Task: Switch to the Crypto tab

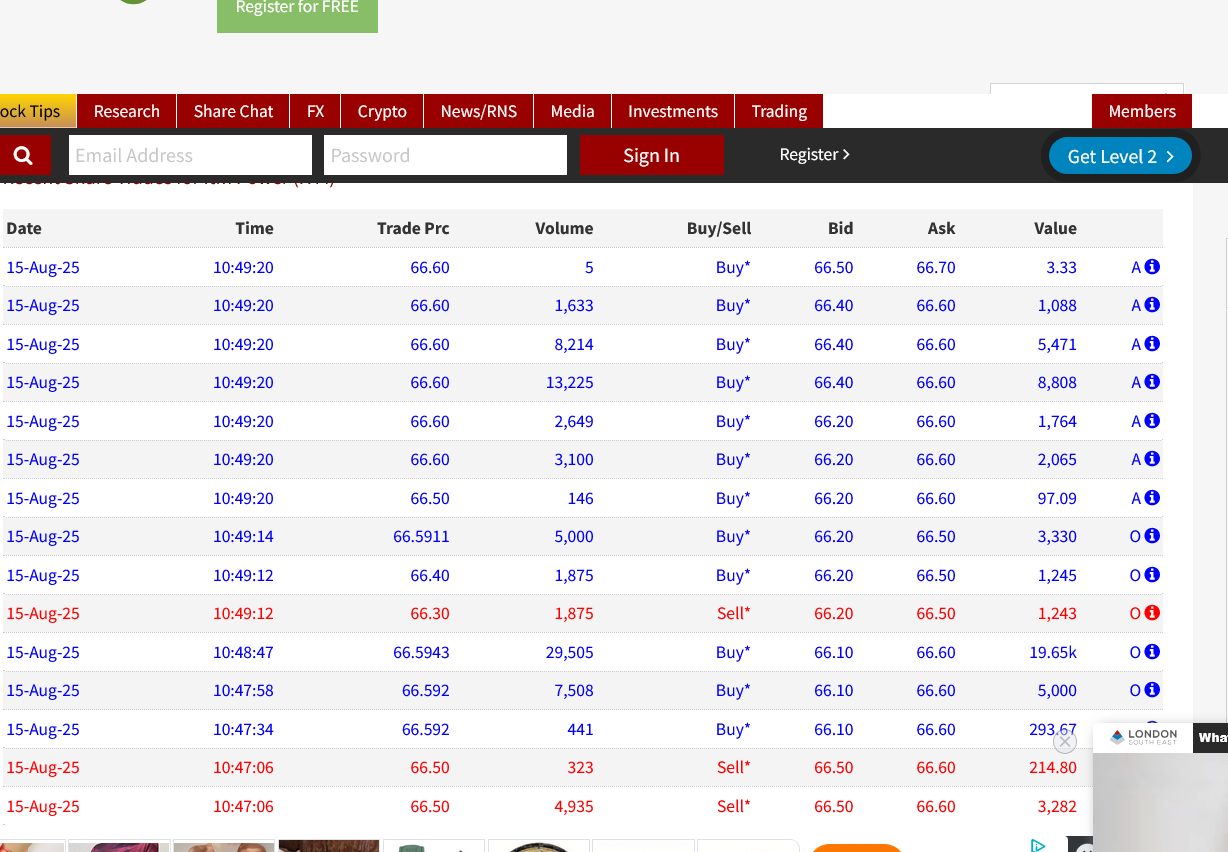Action: click(381, 111)
